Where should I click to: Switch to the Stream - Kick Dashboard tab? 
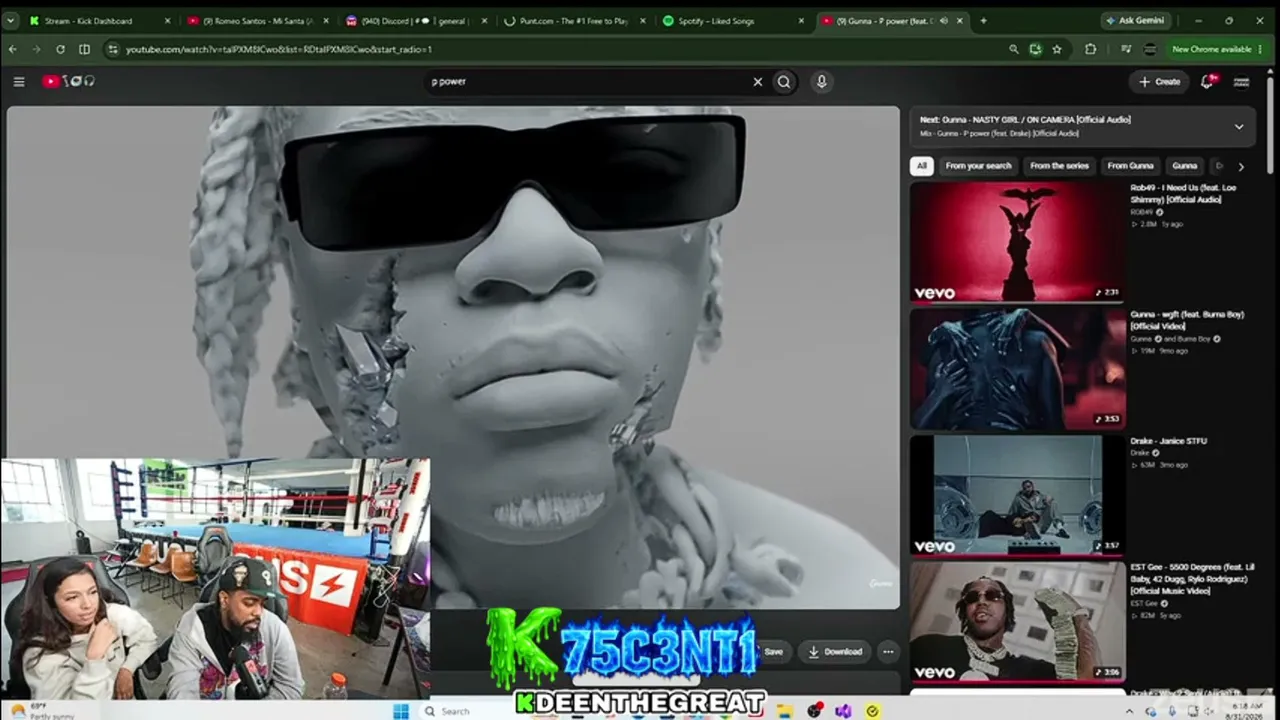tap(100, 20)
